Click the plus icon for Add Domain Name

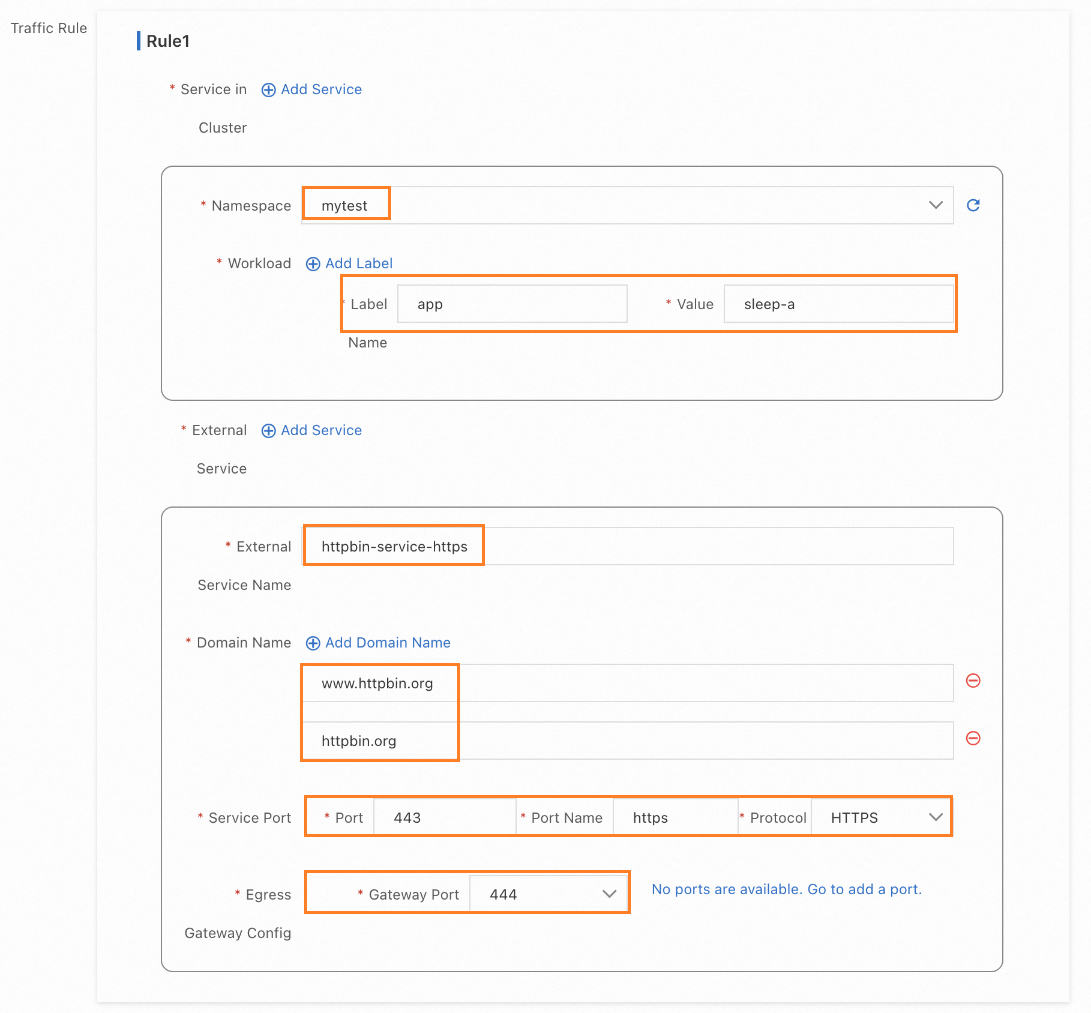[x=313, y=643]
